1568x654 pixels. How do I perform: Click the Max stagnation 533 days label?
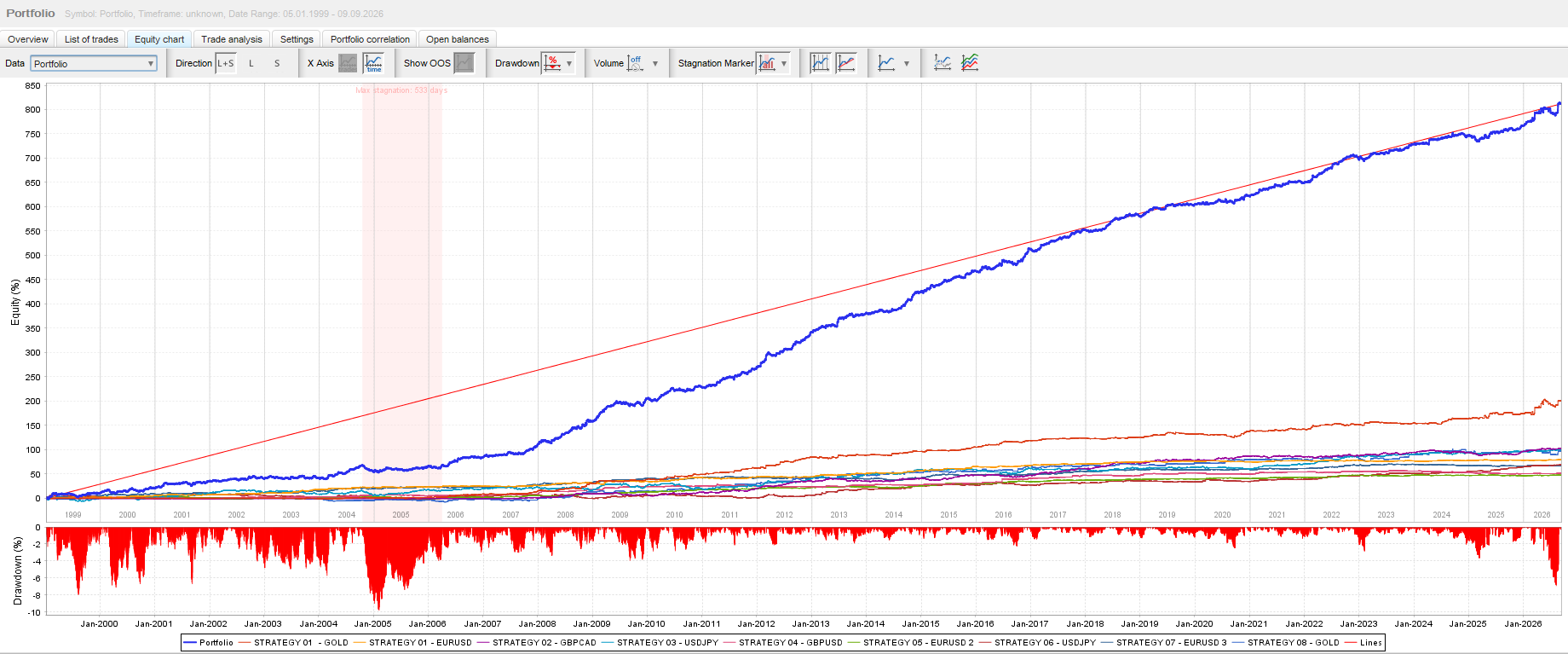(401, 90)
